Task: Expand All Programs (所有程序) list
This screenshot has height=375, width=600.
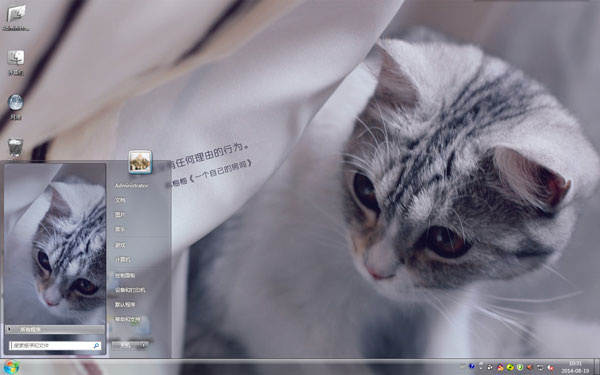Action: click(55, 329)
